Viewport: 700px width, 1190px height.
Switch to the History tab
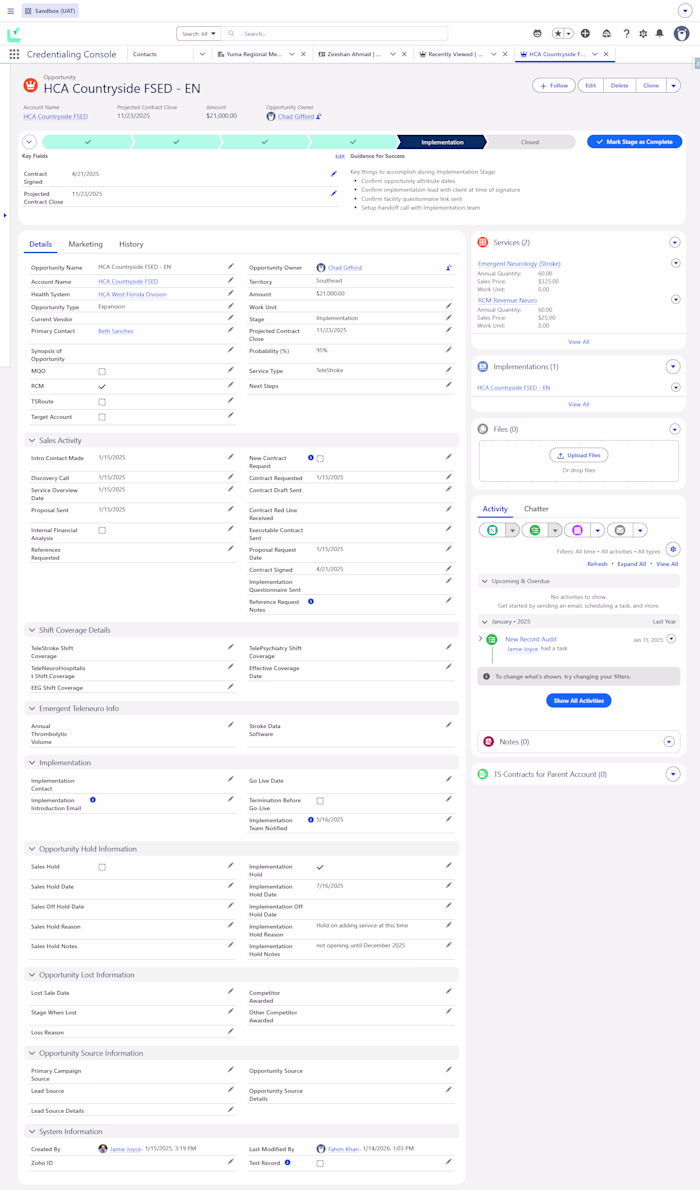click(131, 244)
